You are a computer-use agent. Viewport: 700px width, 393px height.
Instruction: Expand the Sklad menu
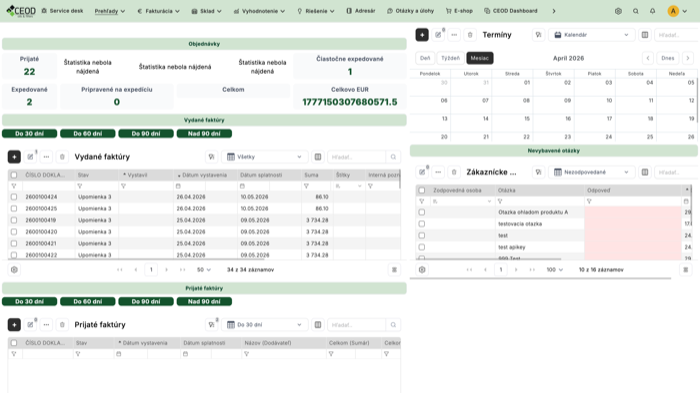(x=206, y=11)
